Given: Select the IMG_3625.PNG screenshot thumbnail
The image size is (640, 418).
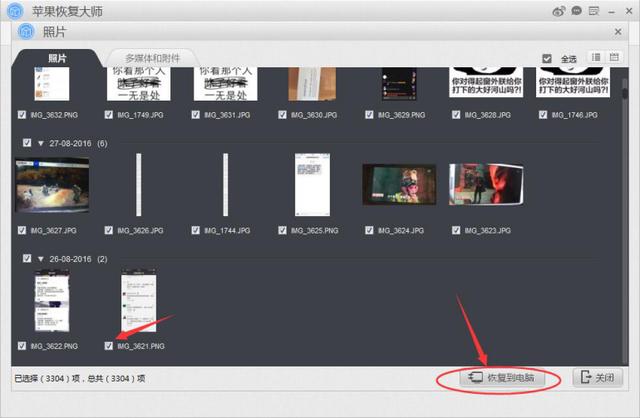Looking at the screenshot, I should [x=311, y=186].
